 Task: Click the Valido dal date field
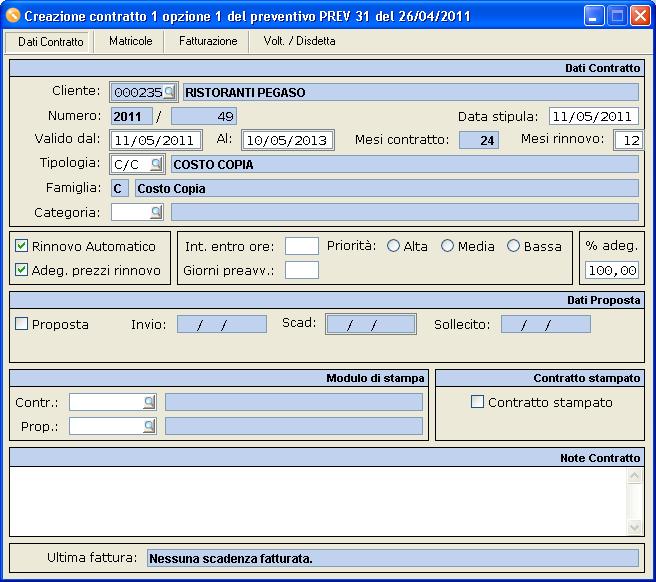pos(156,140)
